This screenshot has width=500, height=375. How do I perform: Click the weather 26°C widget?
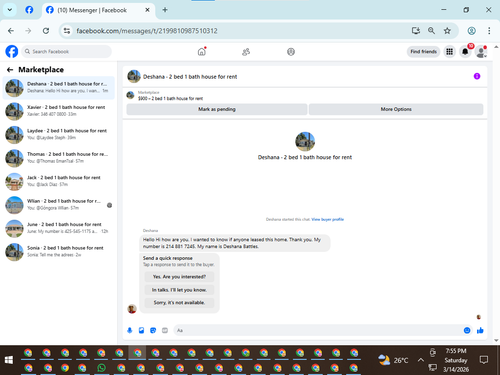click(x=393, y=360)
